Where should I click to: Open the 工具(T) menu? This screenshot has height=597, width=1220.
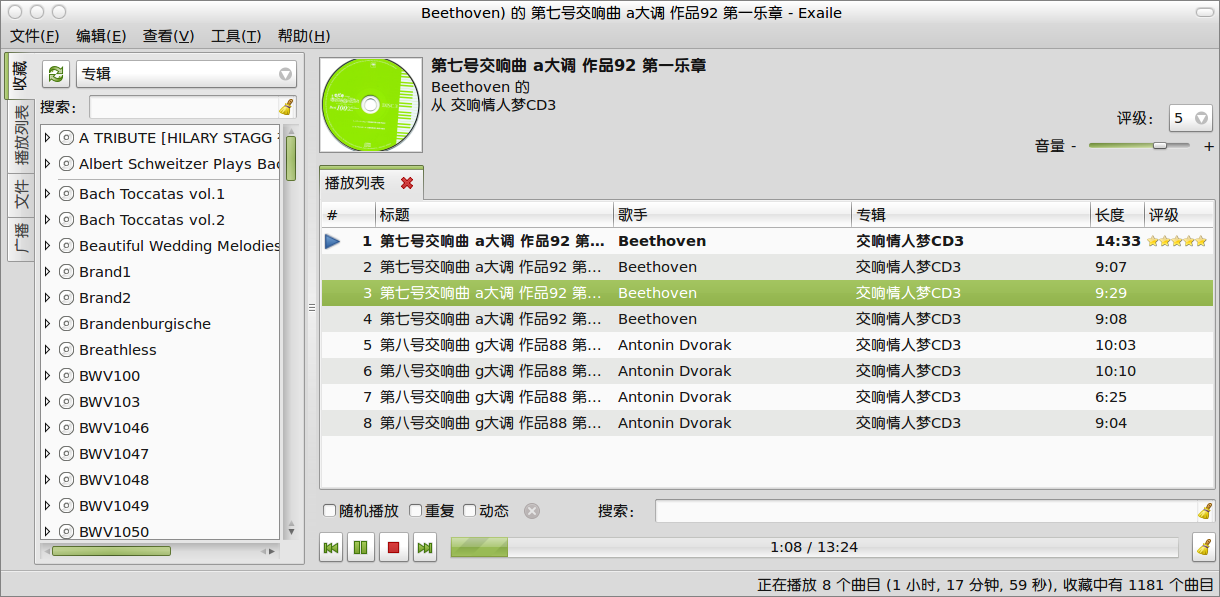coord(236,36)
